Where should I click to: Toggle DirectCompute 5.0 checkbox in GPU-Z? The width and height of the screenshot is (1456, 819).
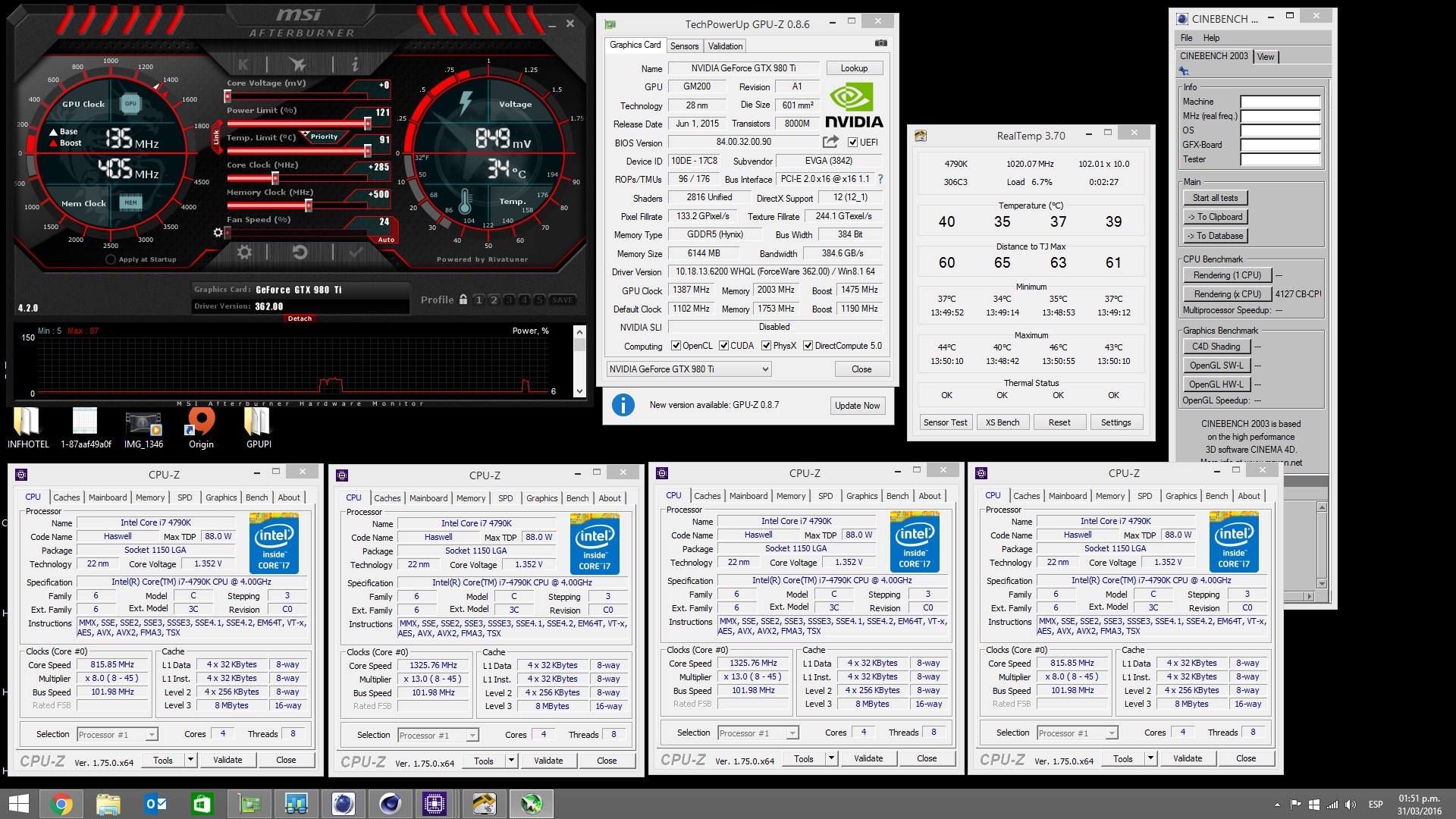tap(808, 346)
